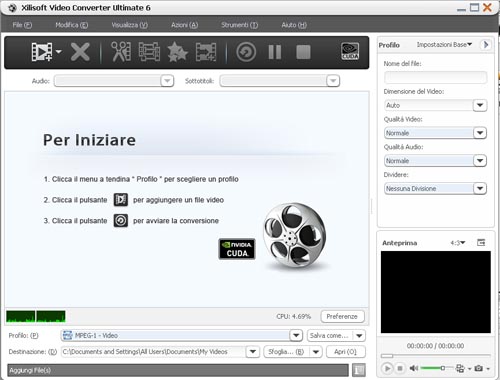
Task: Open the Strumenti (T) menu
Action: coord(239,25)
